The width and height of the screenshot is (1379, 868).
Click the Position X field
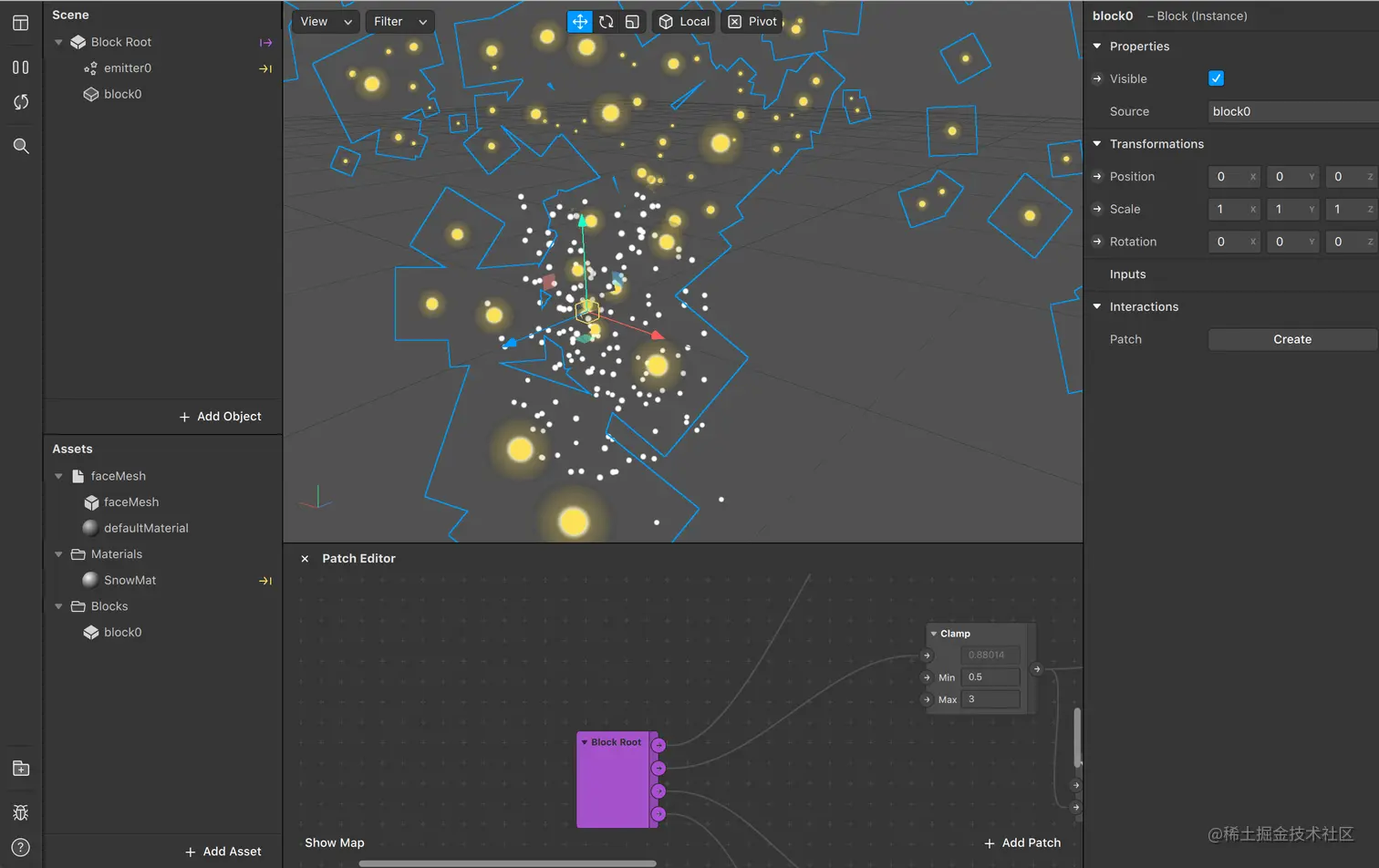[1234, 177]
